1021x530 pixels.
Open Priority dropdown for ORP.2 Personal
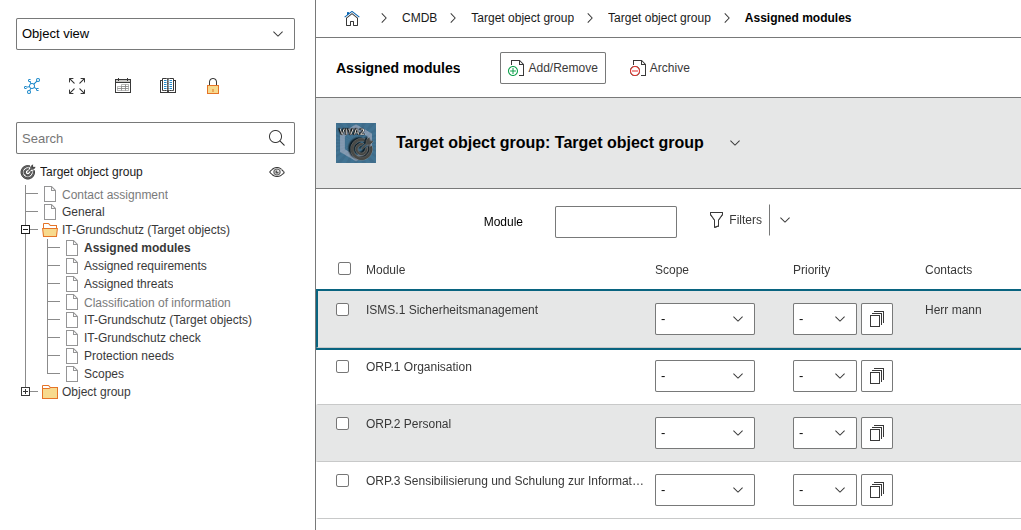(824, 433)
